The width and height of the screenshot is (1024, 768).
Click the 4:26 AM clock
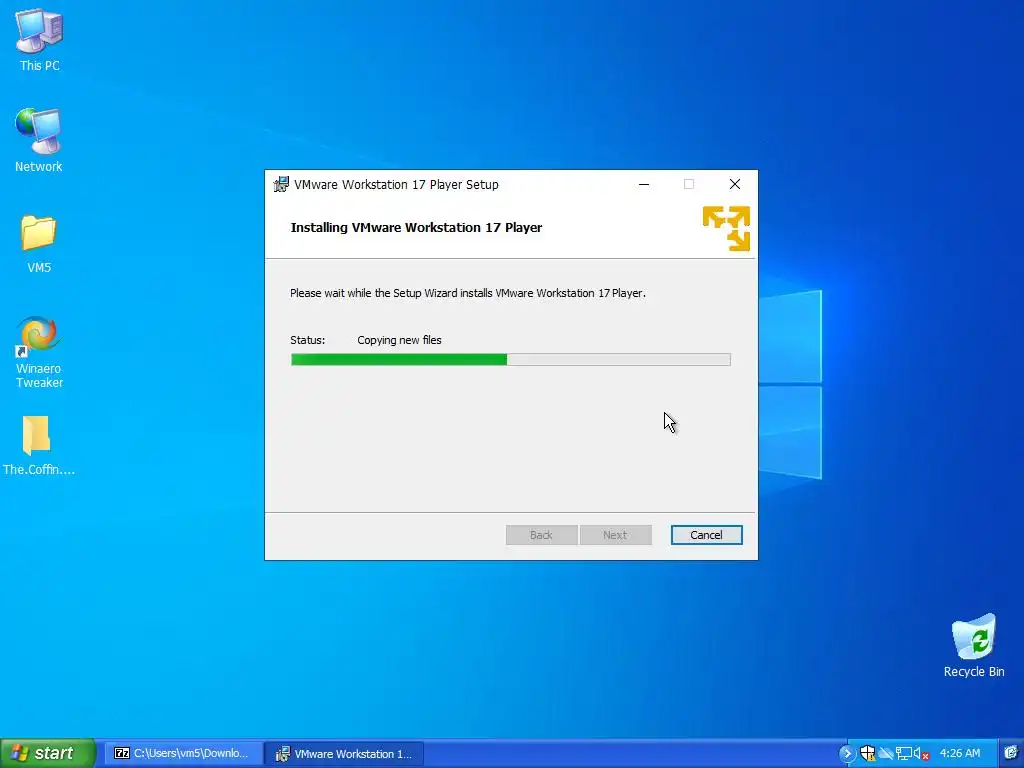coord(959,754)
